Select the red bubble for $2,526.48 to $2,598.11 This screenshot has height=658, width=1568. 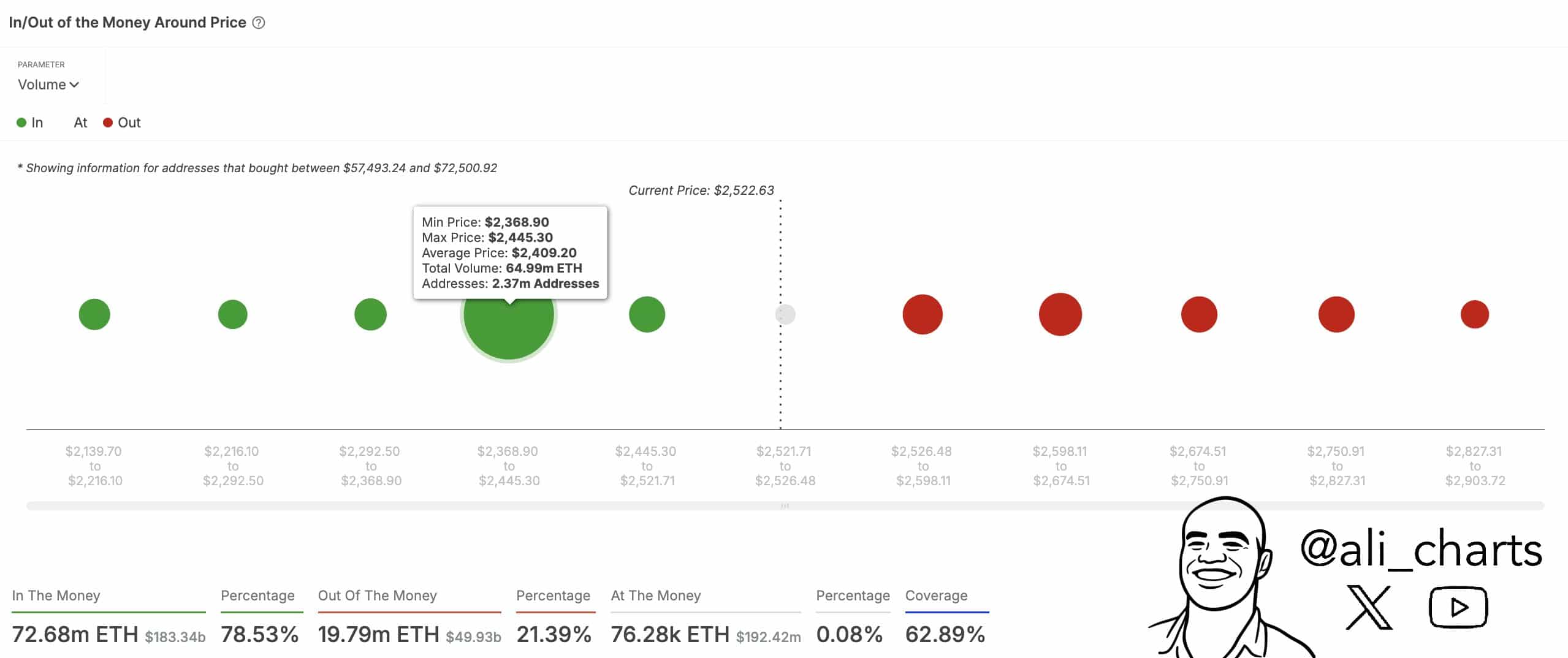pos(923,314)
